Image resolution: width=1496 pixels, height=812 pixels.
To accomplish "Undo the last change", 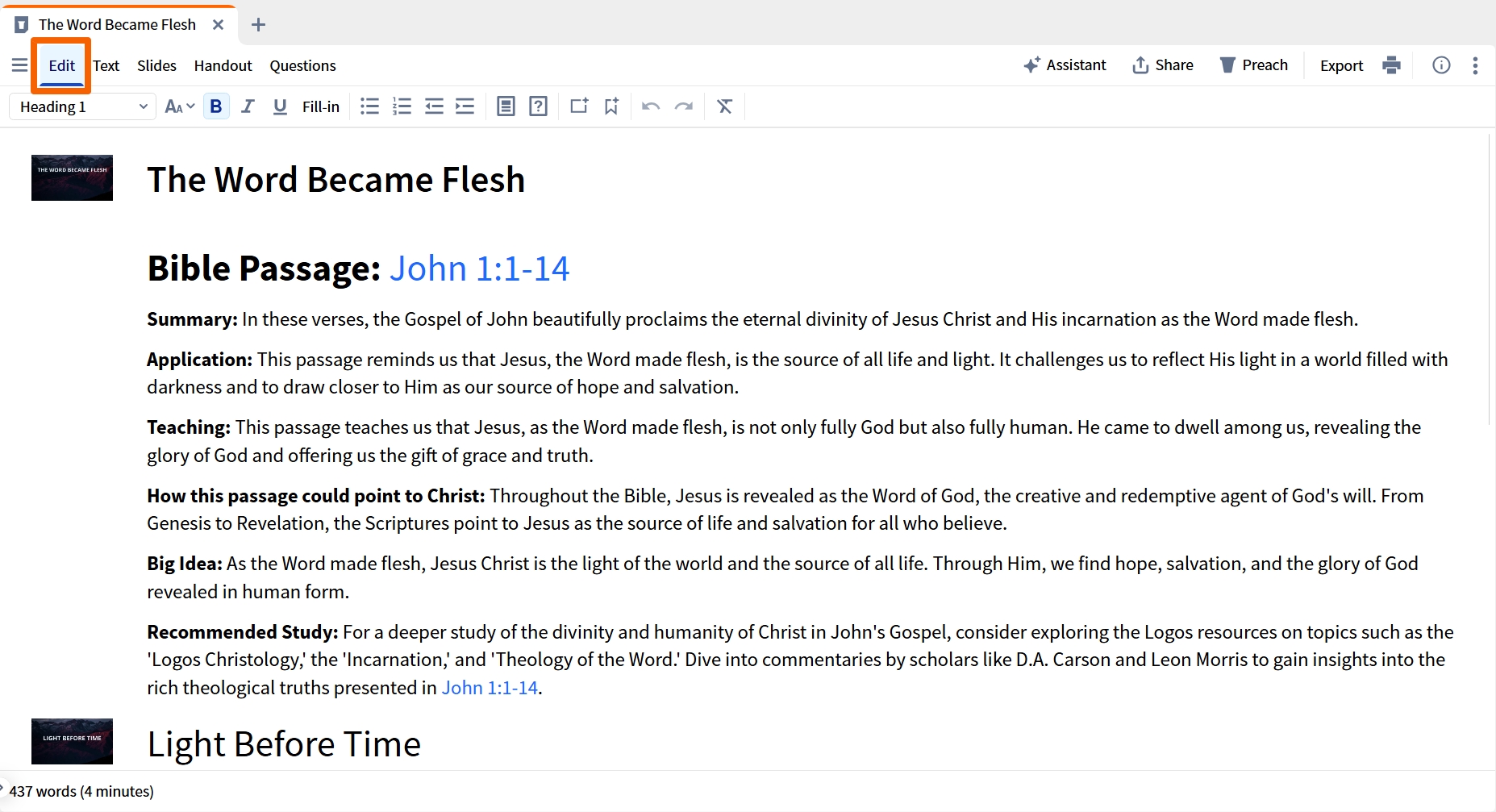I will click(x=651, y=106).
